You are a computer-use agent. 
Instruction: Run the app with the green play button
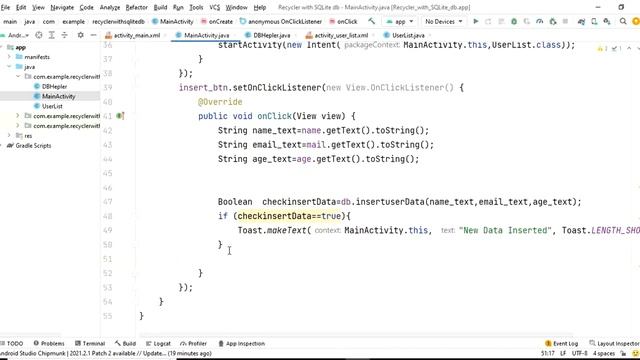coord(476,21)
